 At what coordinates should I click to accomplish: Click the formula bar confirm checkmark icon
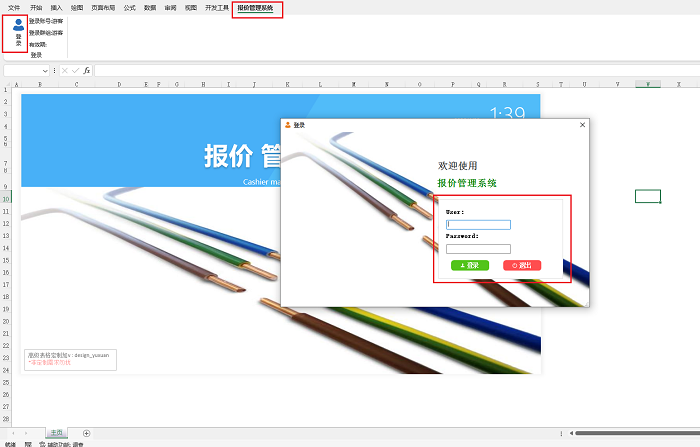[x=75, y=71]
